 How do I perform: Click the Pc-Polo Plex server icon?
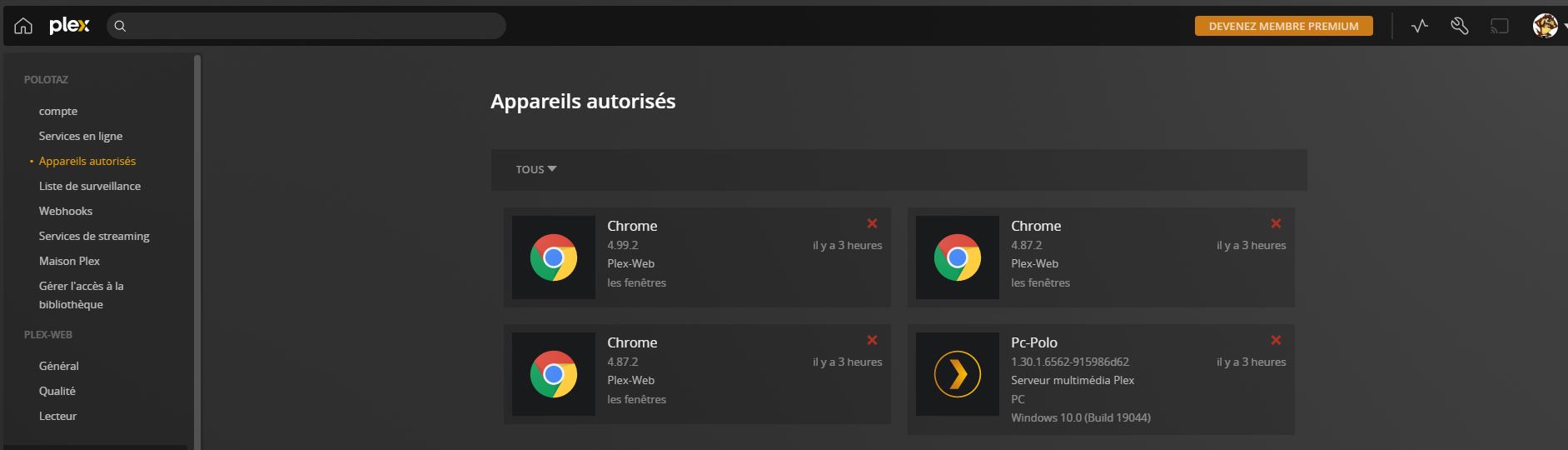957,374
